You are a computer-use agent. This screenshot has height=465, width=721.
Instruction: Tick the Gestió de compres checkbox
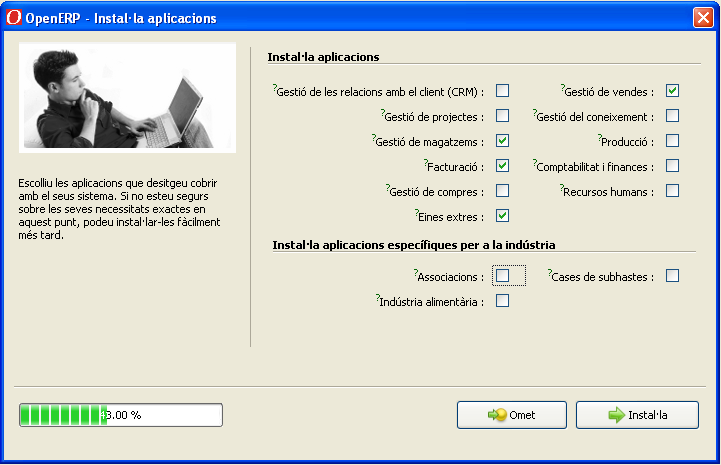coord(503,191)
